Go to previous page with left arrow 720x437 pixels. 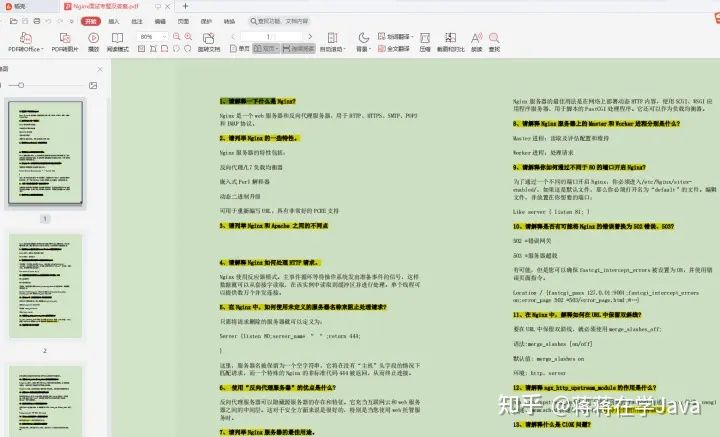tap(233, 36)
